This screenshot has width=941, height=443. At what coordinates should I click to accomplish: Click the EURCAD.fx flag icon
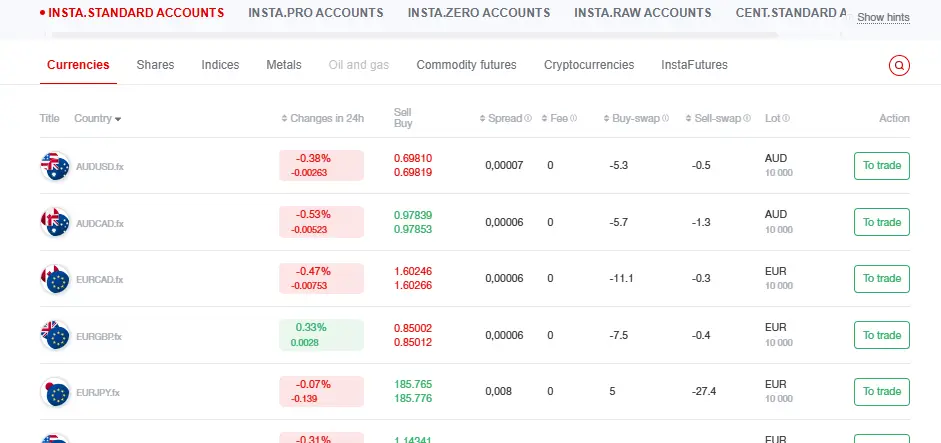click(x=55, y=279)
